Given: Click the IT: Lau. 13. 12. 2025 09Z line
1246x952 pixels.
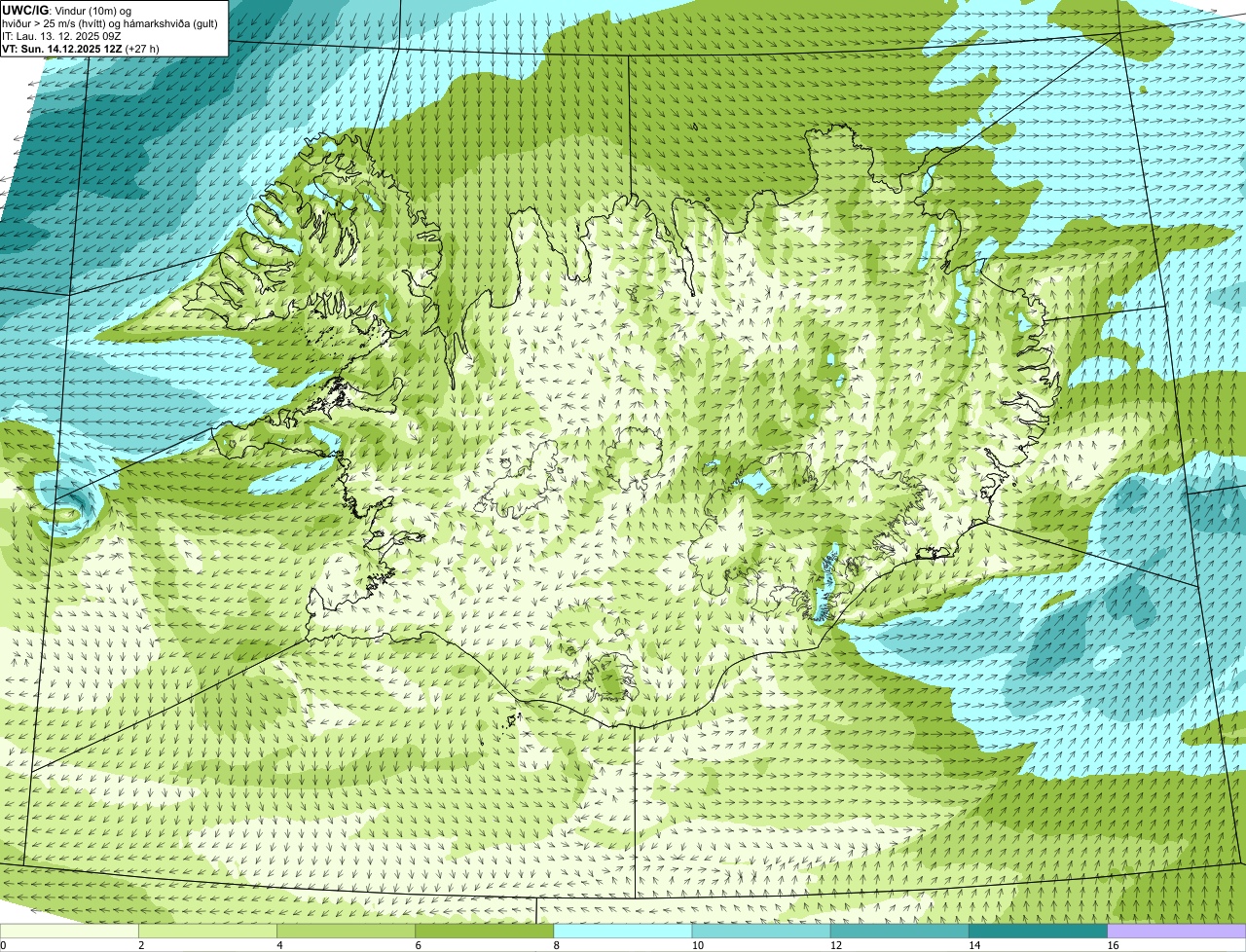Looking at the screenshot, I should click(x=61, y=35).
